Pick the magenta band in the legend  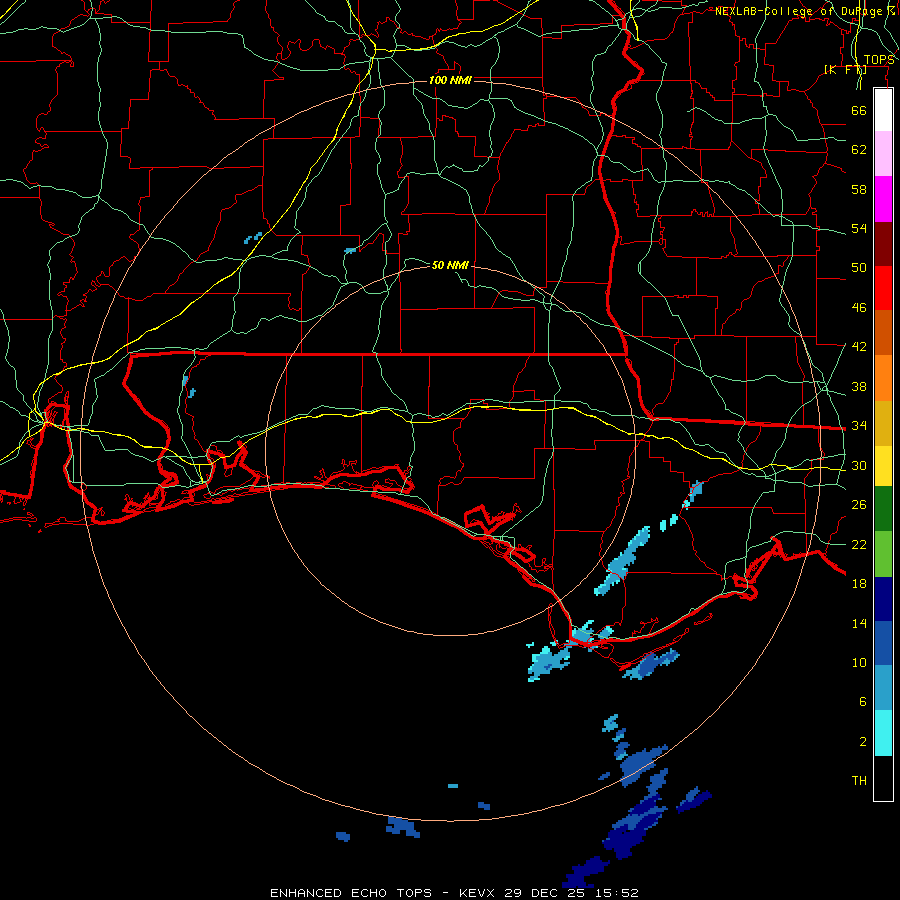[x=883, y=199]
